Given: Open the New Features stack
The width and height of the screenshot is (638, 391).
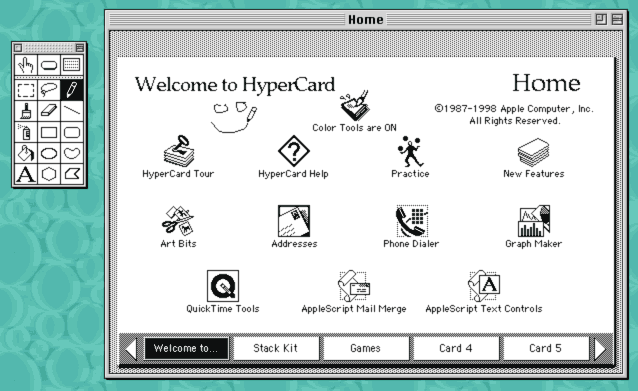Looking at the screenshot, I should (x=533, y=158).
